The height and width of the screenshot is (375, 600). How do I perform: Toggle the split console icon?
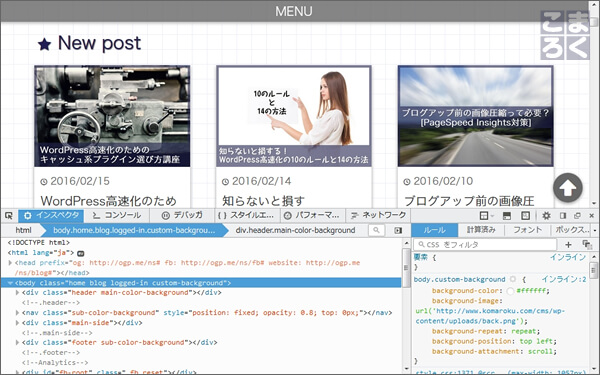click(507, 216)
